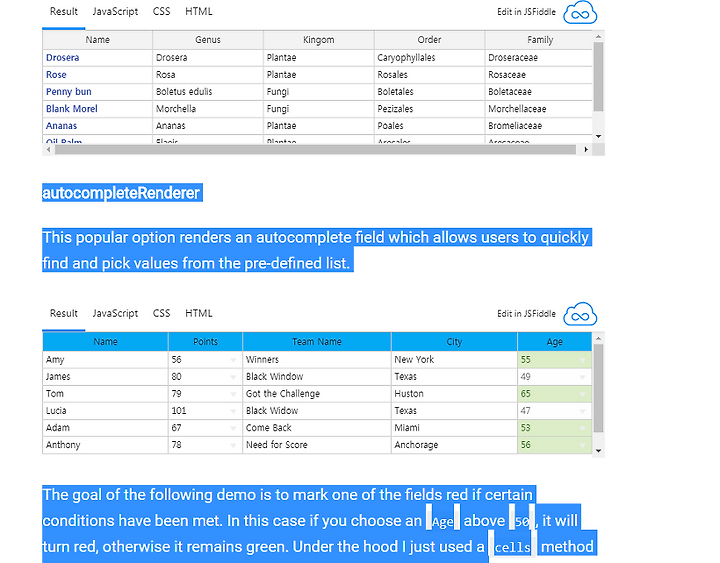The height and width of the screenshot is (563, 720).
Task: Open the Age dropdown for James
Action: (x=583, y=377)
